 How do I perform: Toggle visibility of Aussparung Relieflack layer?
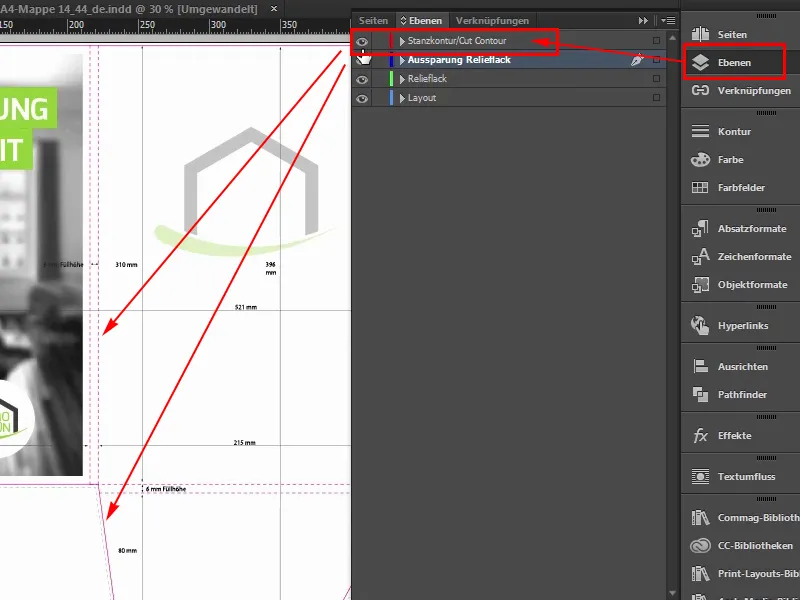(x=362, y=60)
